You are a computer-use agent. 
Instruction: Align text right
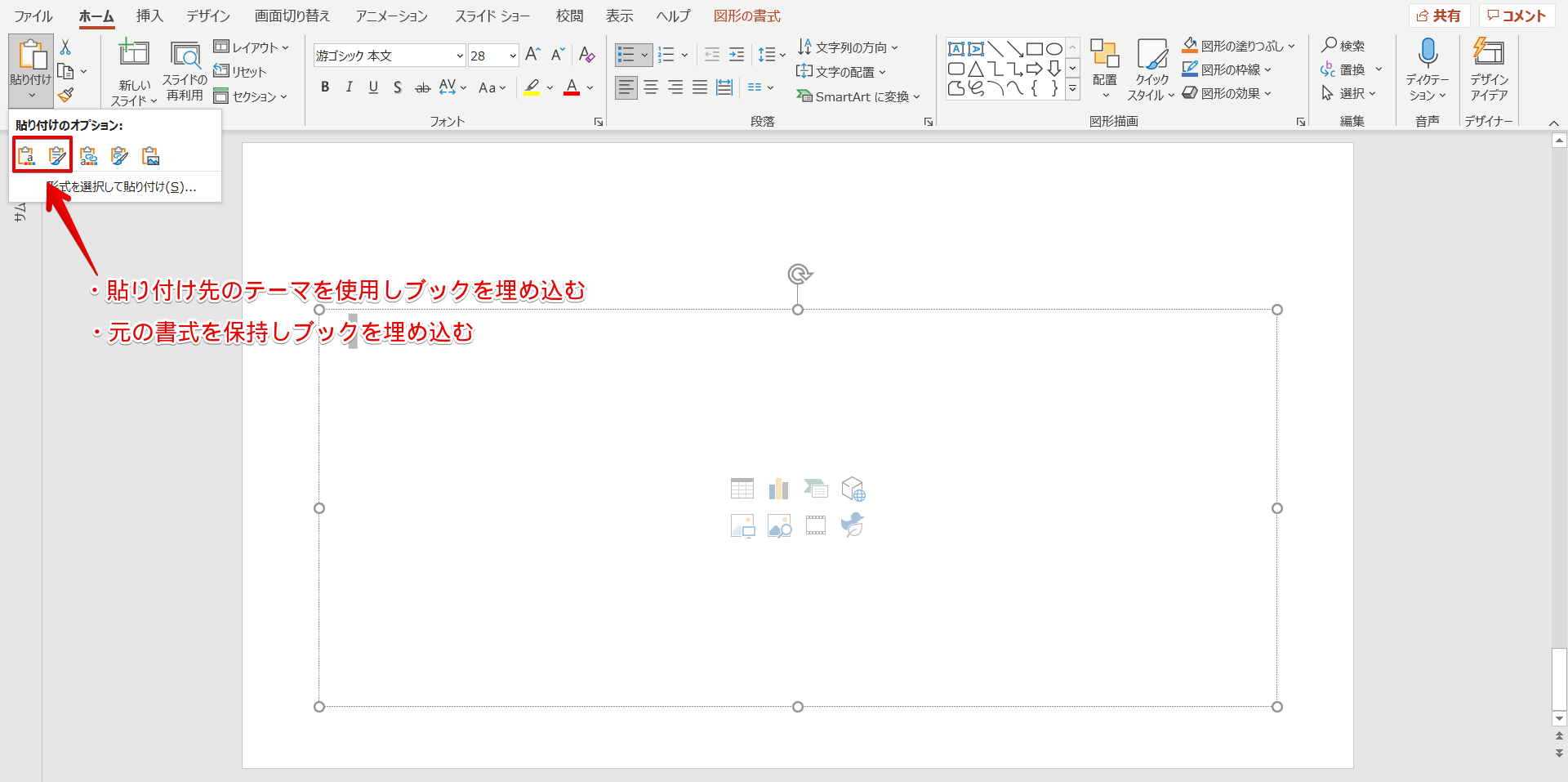click(x=675, y=87)
